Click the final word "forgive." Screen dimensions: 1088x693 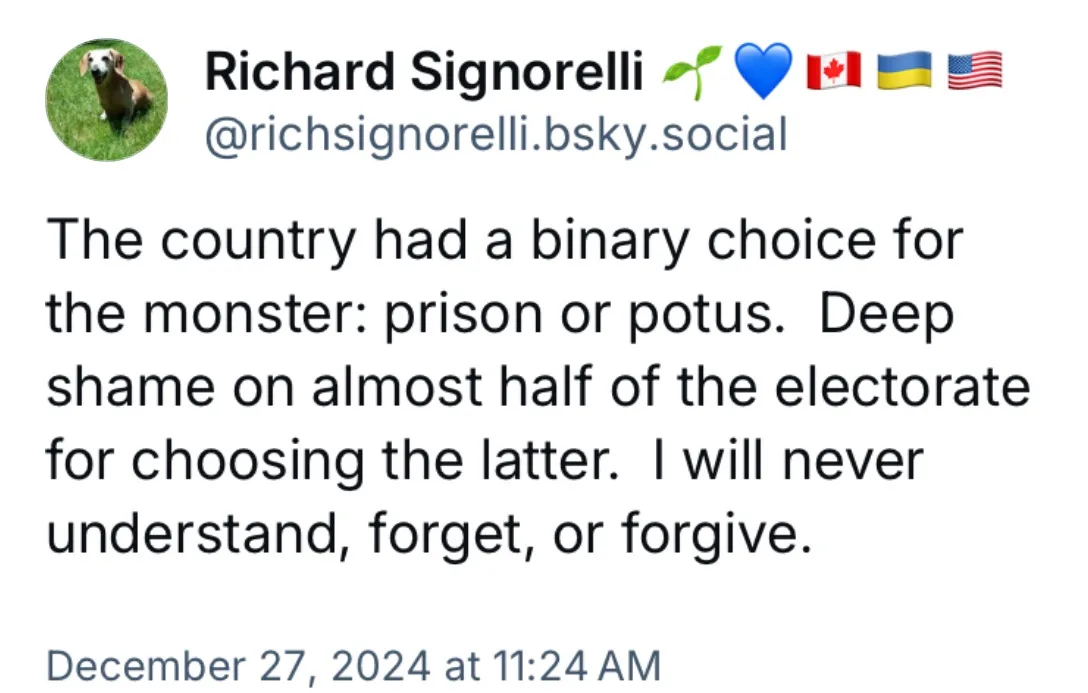(x=716, y=533)
